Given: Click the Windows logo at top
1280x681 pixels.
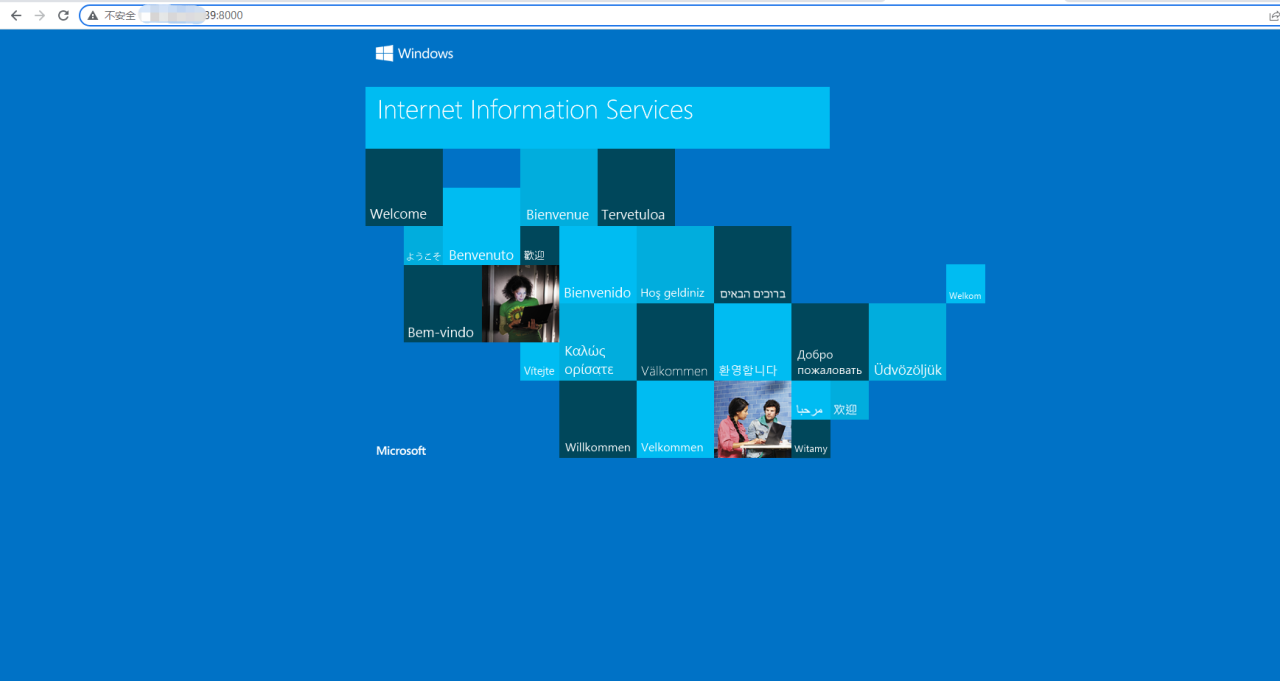Looking at the screenshot, I should pos(415,54).
